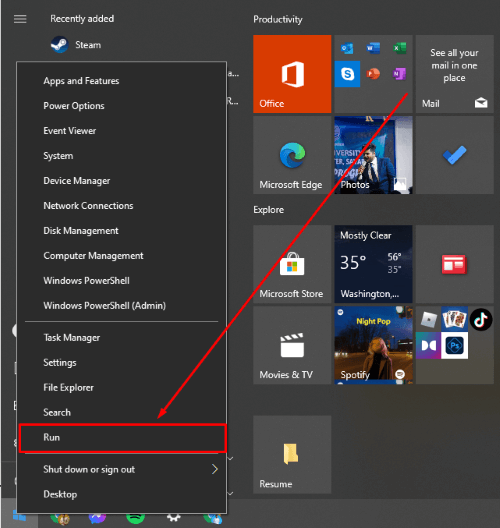500x528 pixels.
Task: Launch OneNote from the Office apps tile
Action: [399, 74]
